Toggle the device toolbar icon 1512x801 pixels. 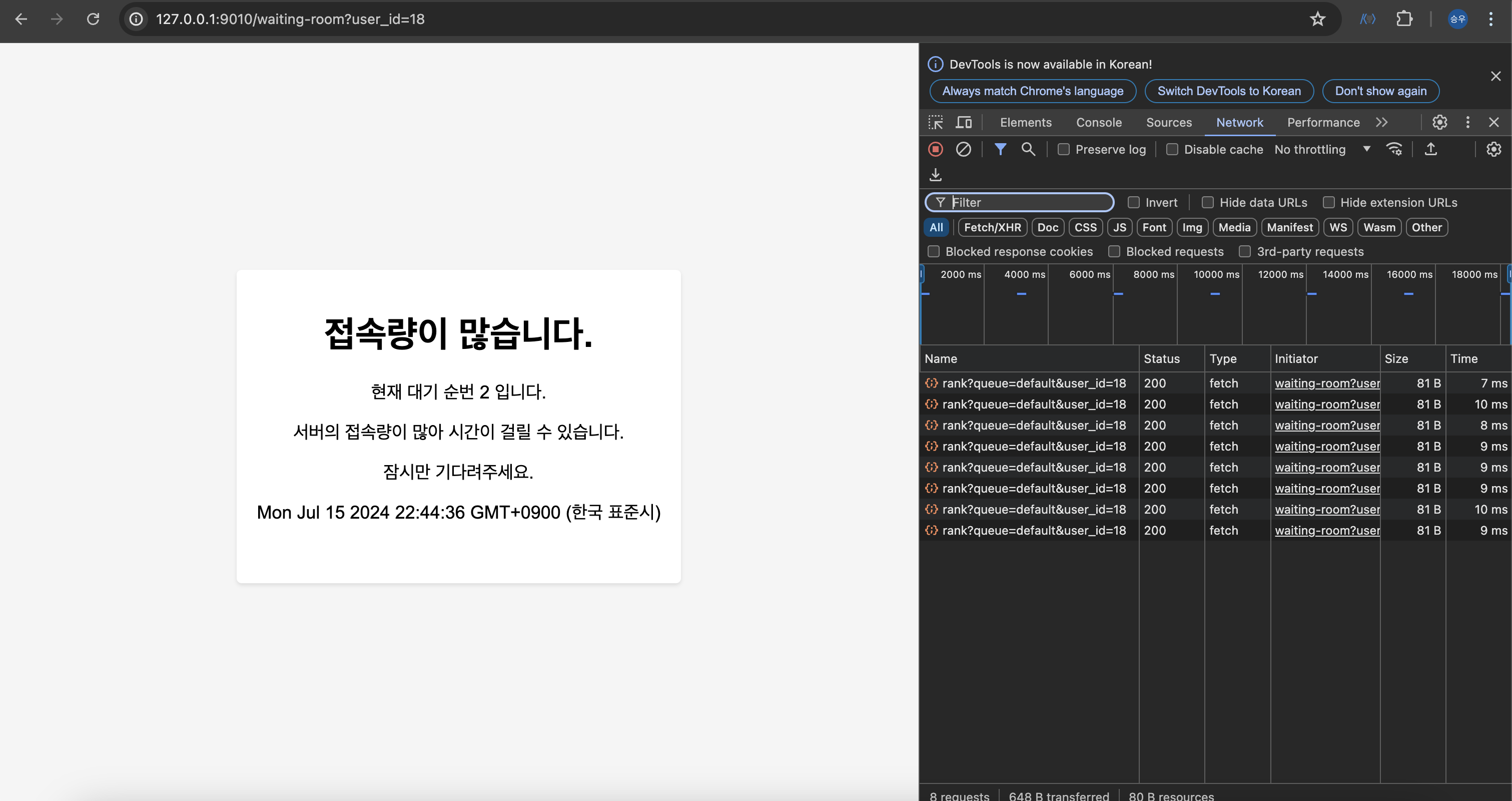point(963,122)
